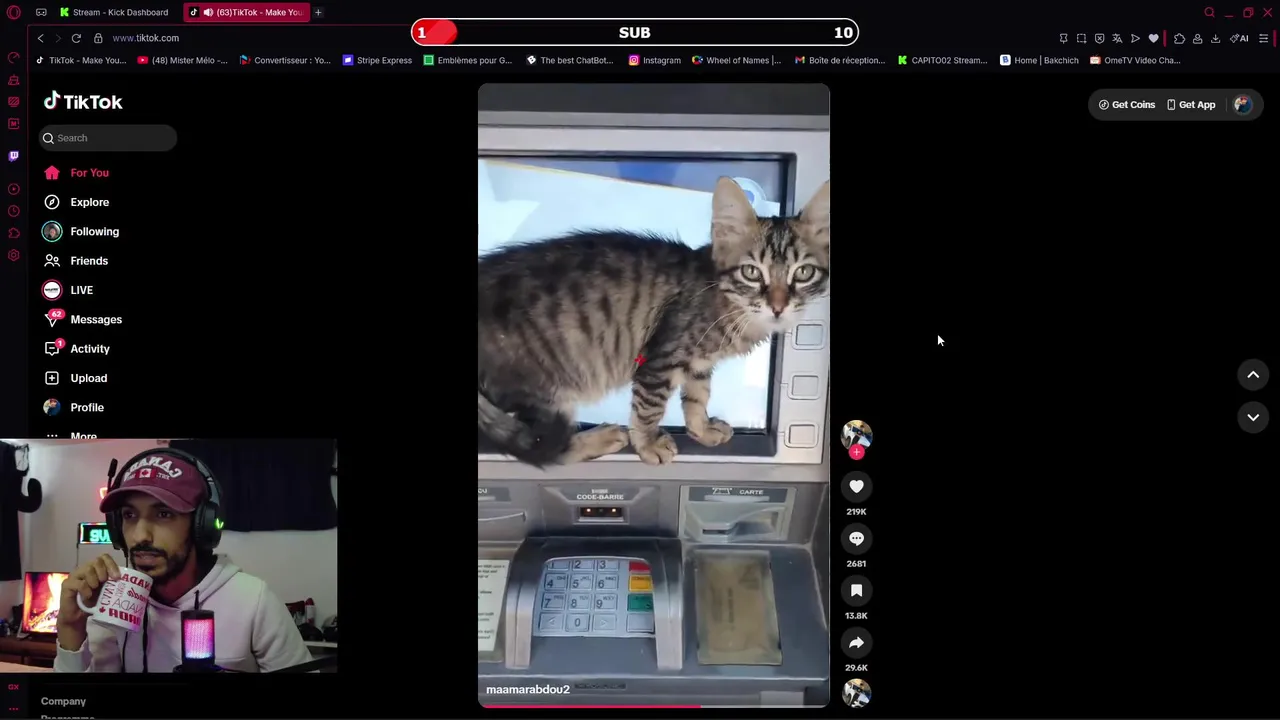Open the LIVE section
The image size is (1280, 720).
point(67,290)
